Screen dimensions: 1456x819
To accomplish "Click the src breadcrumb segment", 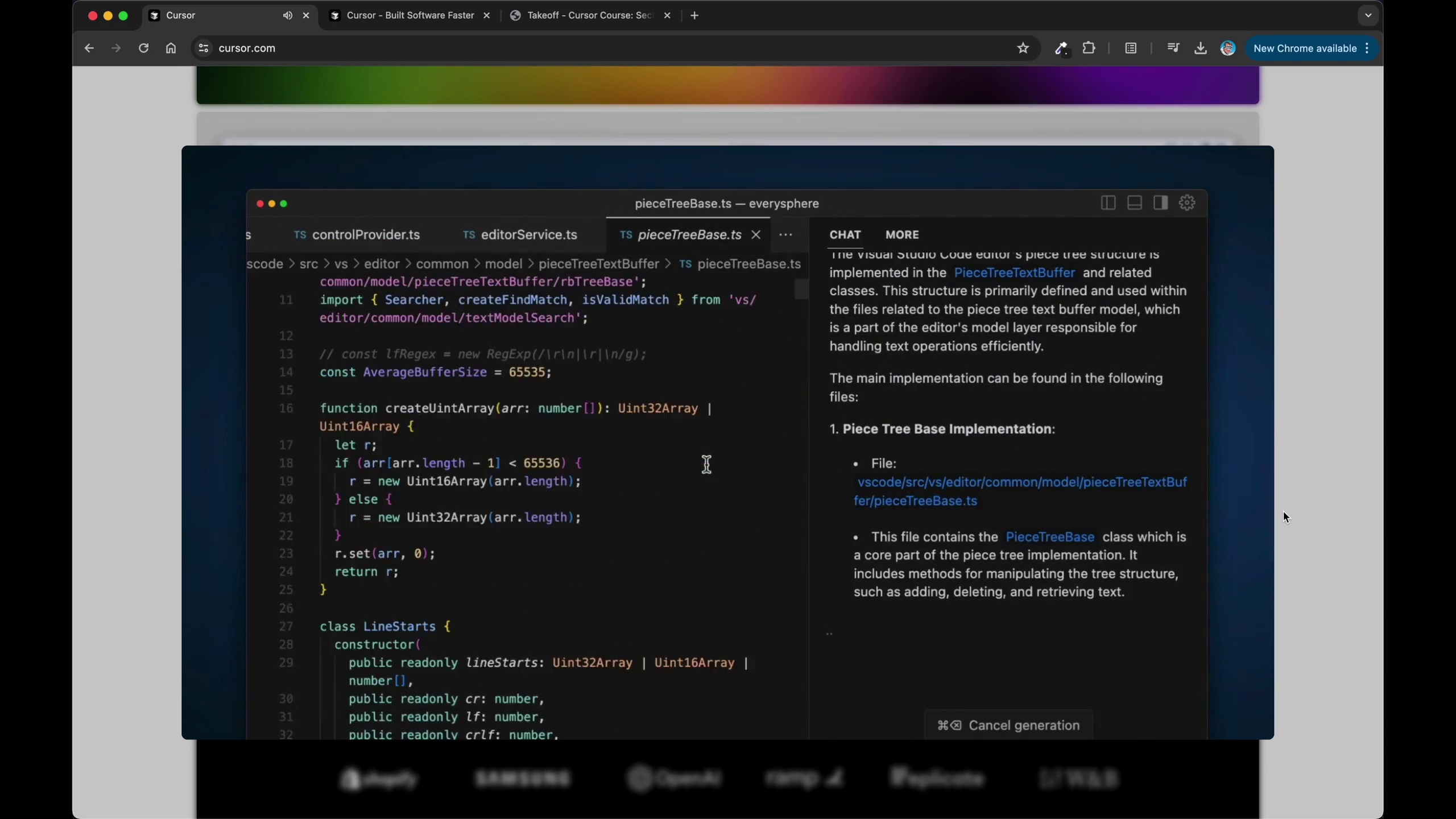I will [x=309, y=264].
